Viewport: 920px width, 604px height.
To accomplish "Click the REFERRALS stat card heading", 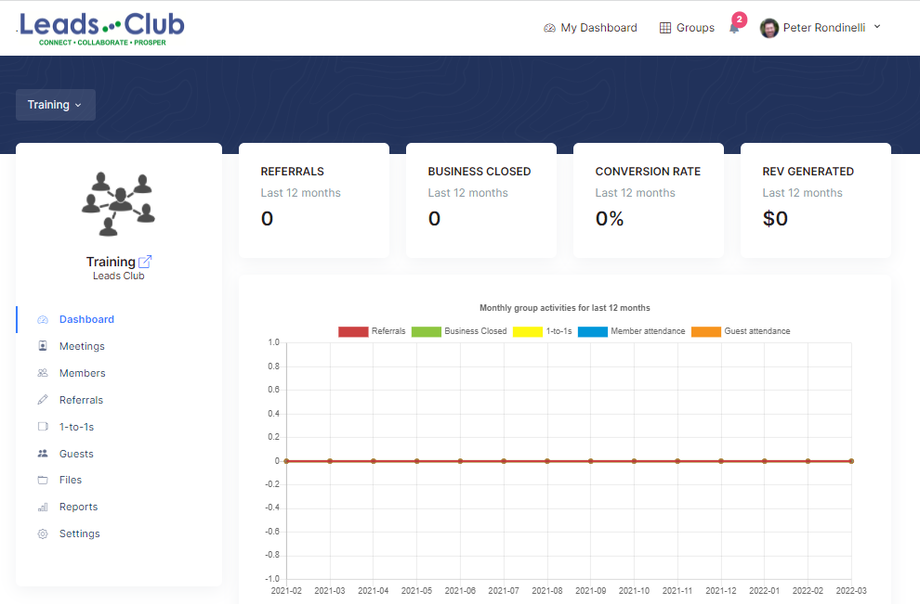I will click(292, 171).
